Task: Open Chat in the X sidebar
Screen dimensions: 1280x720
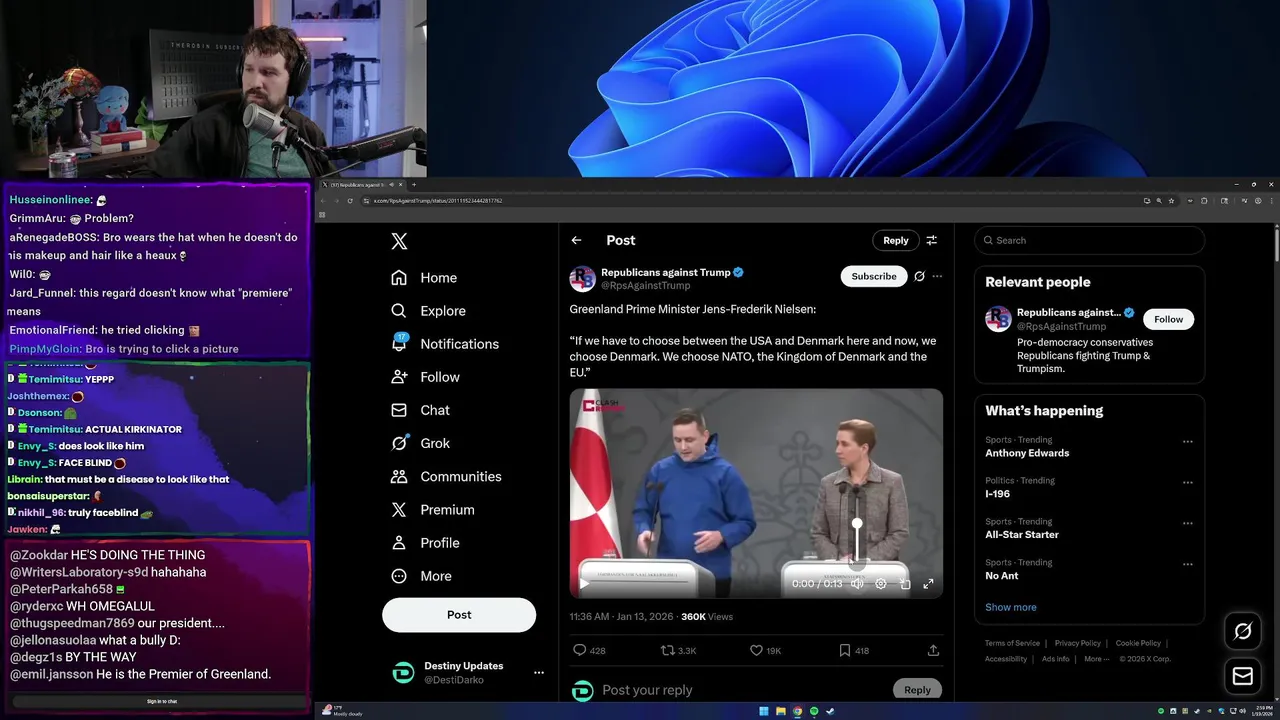Action: (420, 410)
